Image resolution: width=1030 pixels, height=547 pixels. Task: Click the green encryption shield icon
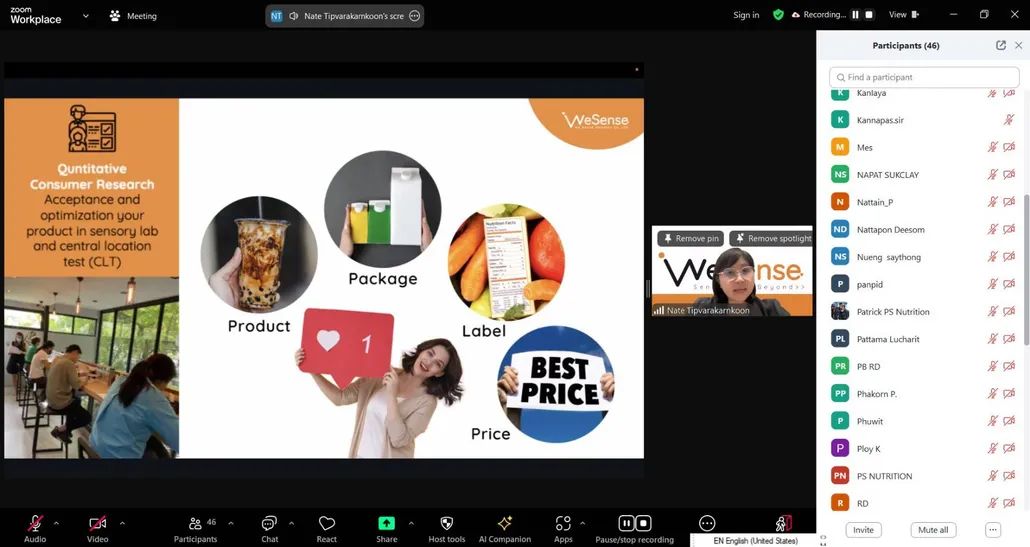point(778,14)
